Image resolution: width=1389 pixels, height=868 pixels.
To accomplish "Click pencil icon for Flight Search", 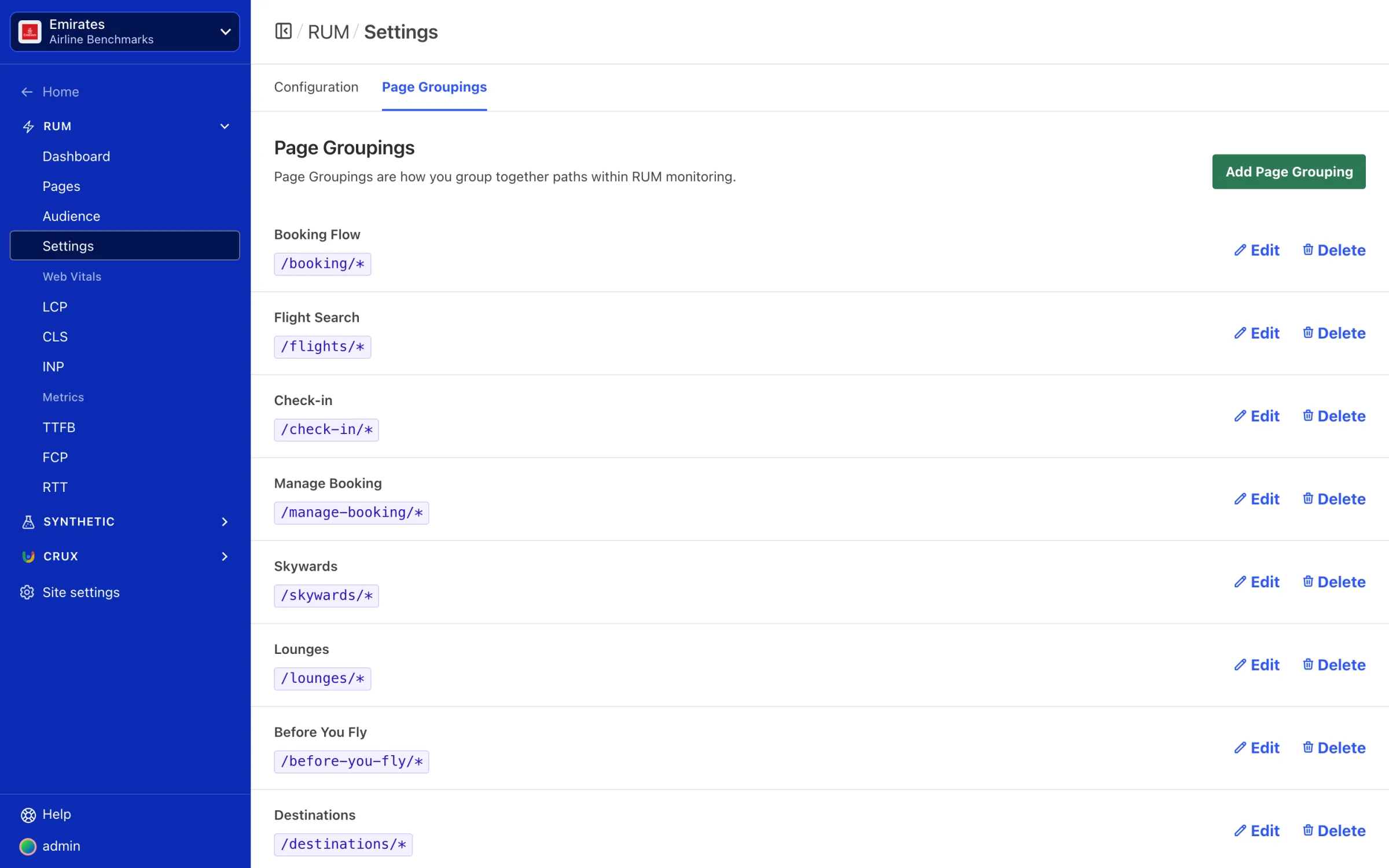I will 1240,333.
